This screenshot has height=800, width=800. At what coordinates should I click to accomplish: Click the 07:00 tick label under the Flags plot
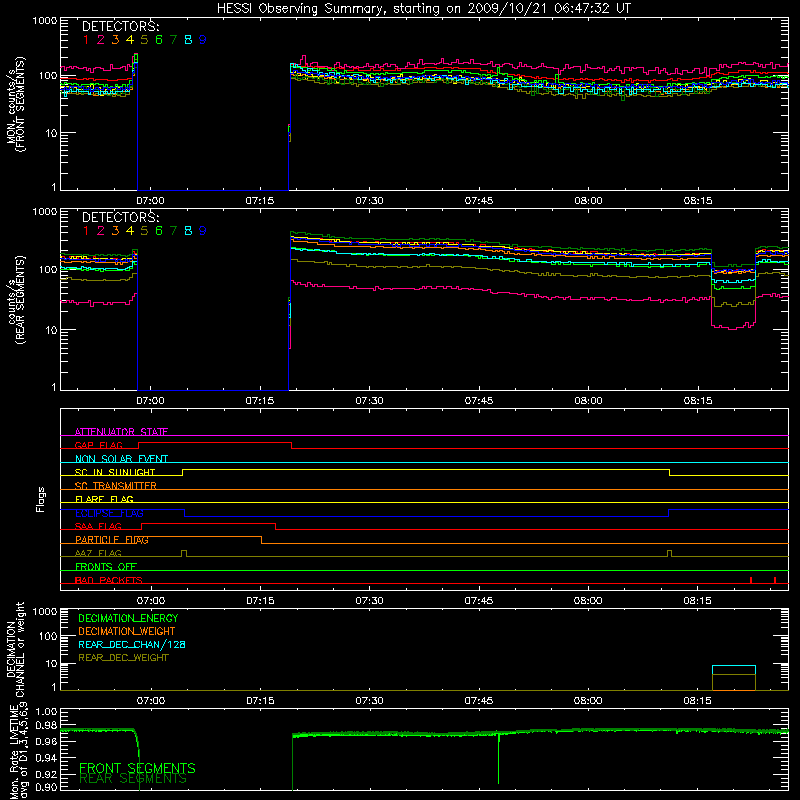[x=151, y=601]
